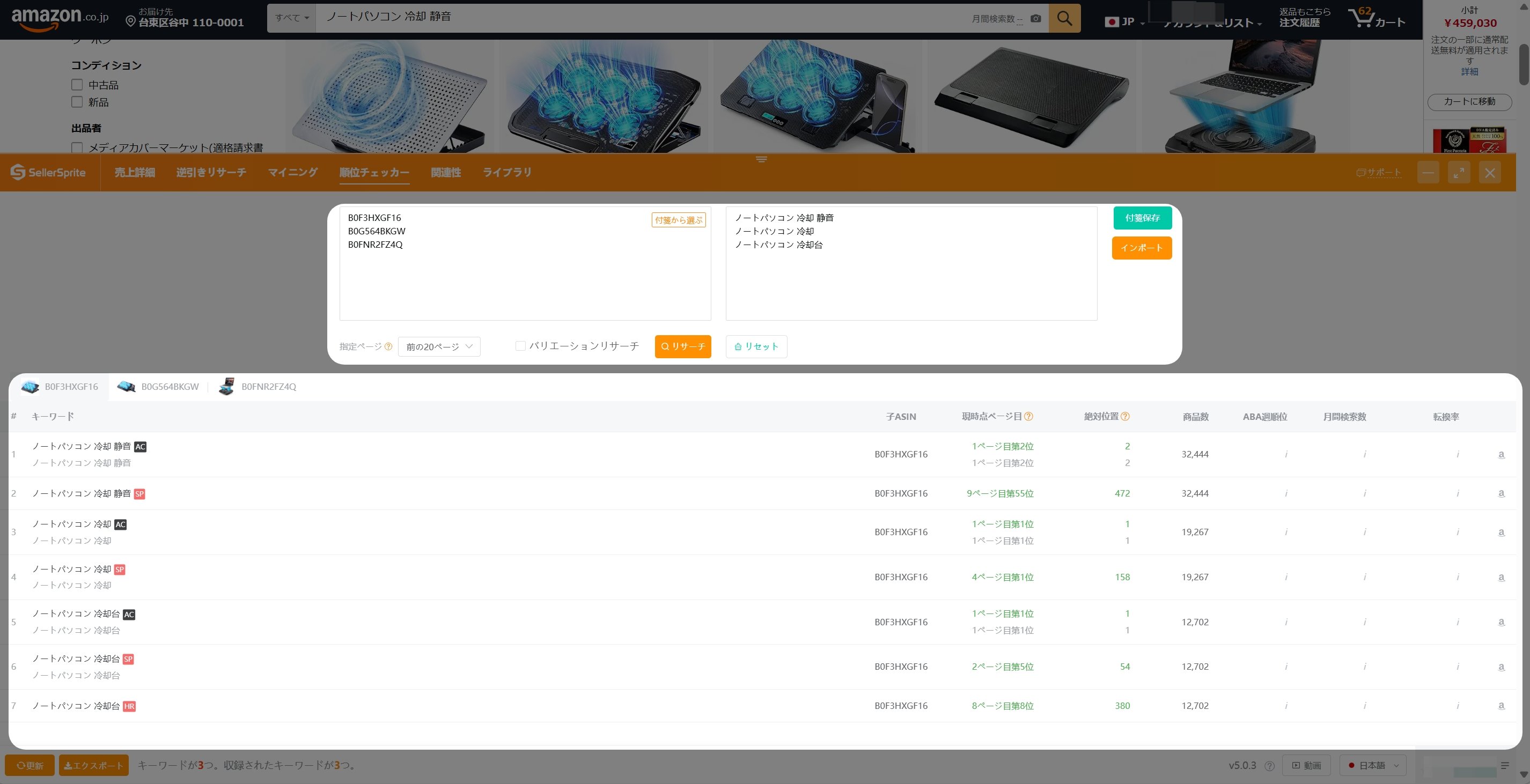Viewport: 1530px width, 784px height.
Task: Check the 中古品 condition checkbox
Action: click(x=77, y=85)
